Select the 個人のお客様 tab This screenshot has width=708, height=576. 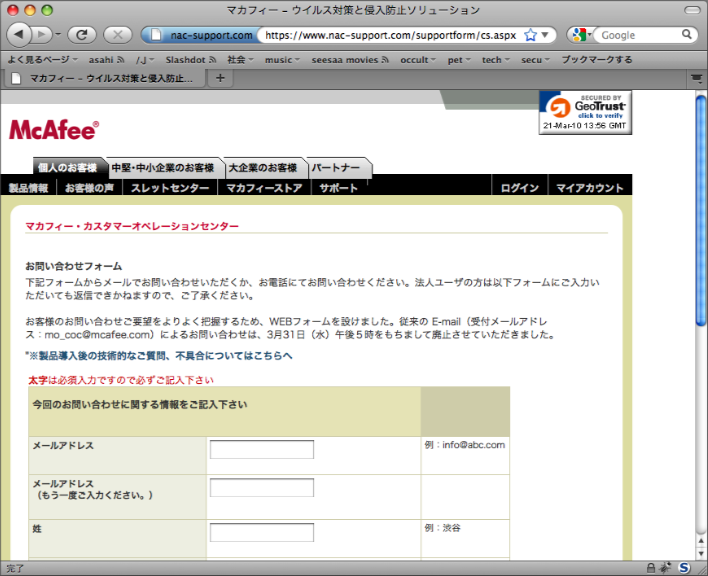68,168
